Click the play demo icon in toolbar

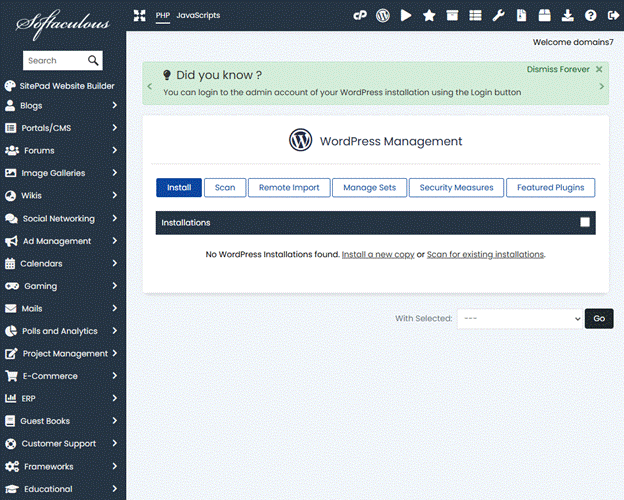coord(406,16)
